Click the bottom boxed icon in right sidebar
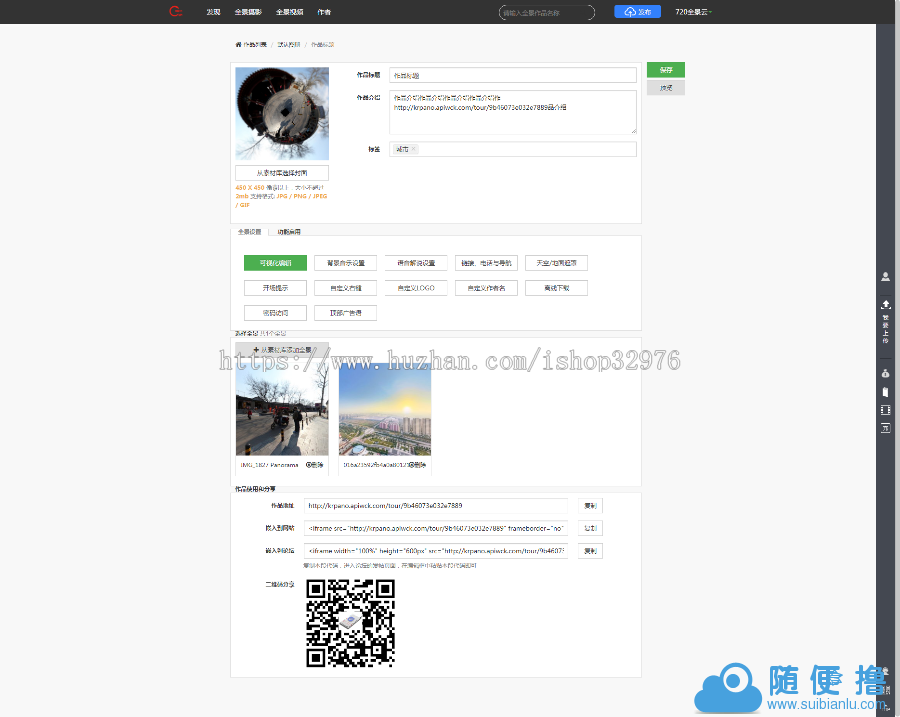 point(886,428)
